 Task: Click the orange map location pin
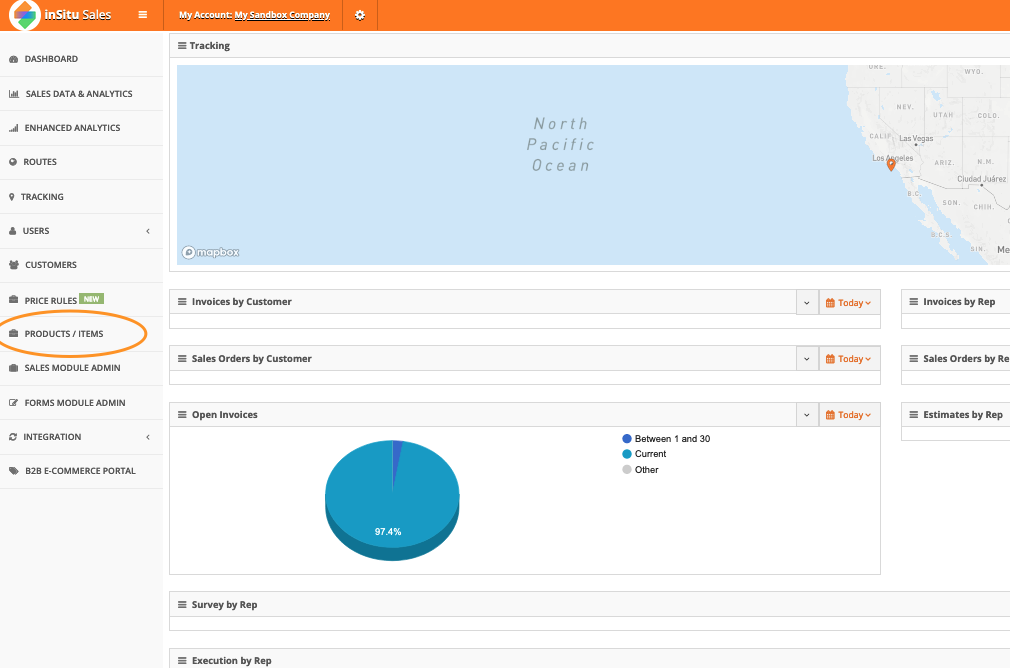pos(891,165)
